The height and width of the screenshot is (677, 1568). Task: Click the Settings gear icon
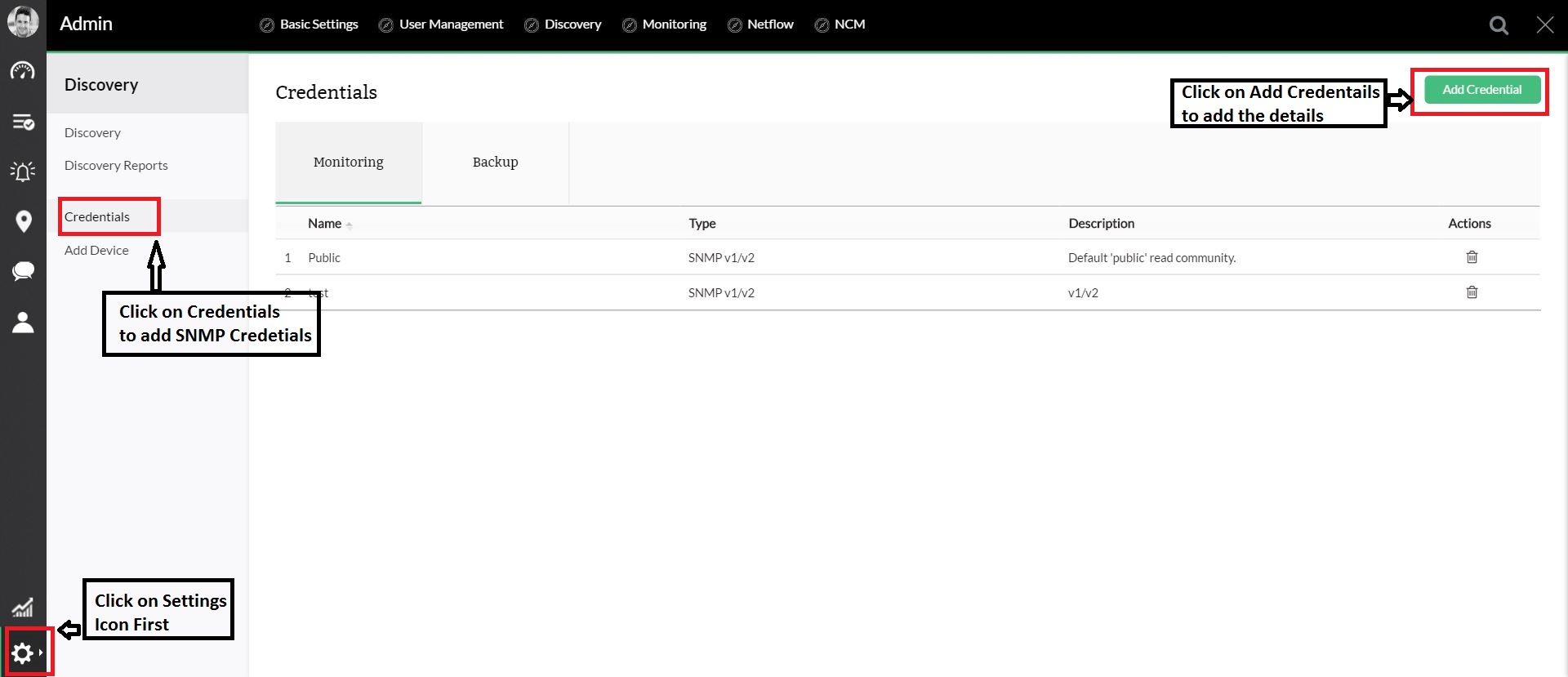[x=23, y=653]
